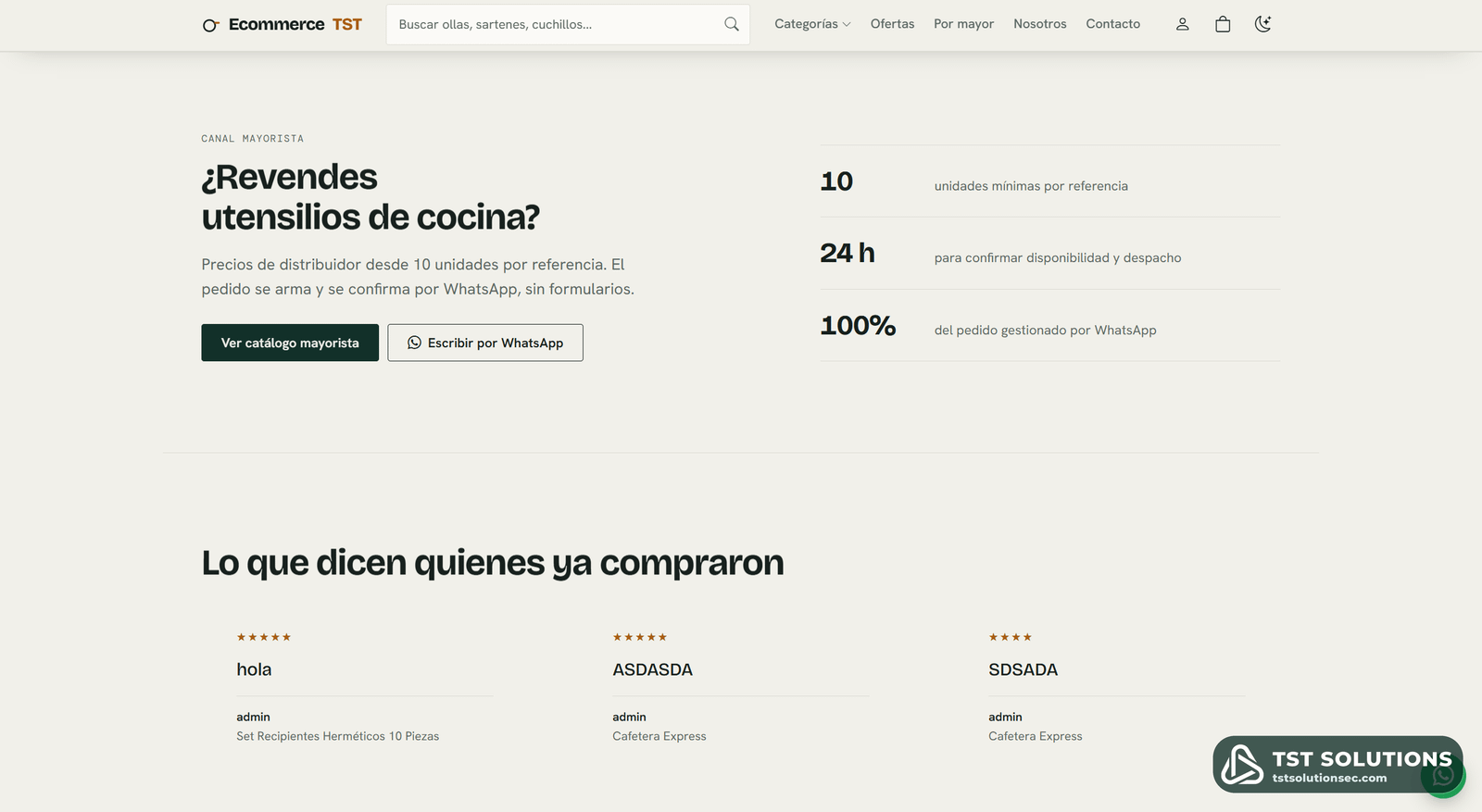1482x812 pixels.
Task: Click Ver catálogo mayorista button
Action: pyautogui.click(x=290, y=343)
